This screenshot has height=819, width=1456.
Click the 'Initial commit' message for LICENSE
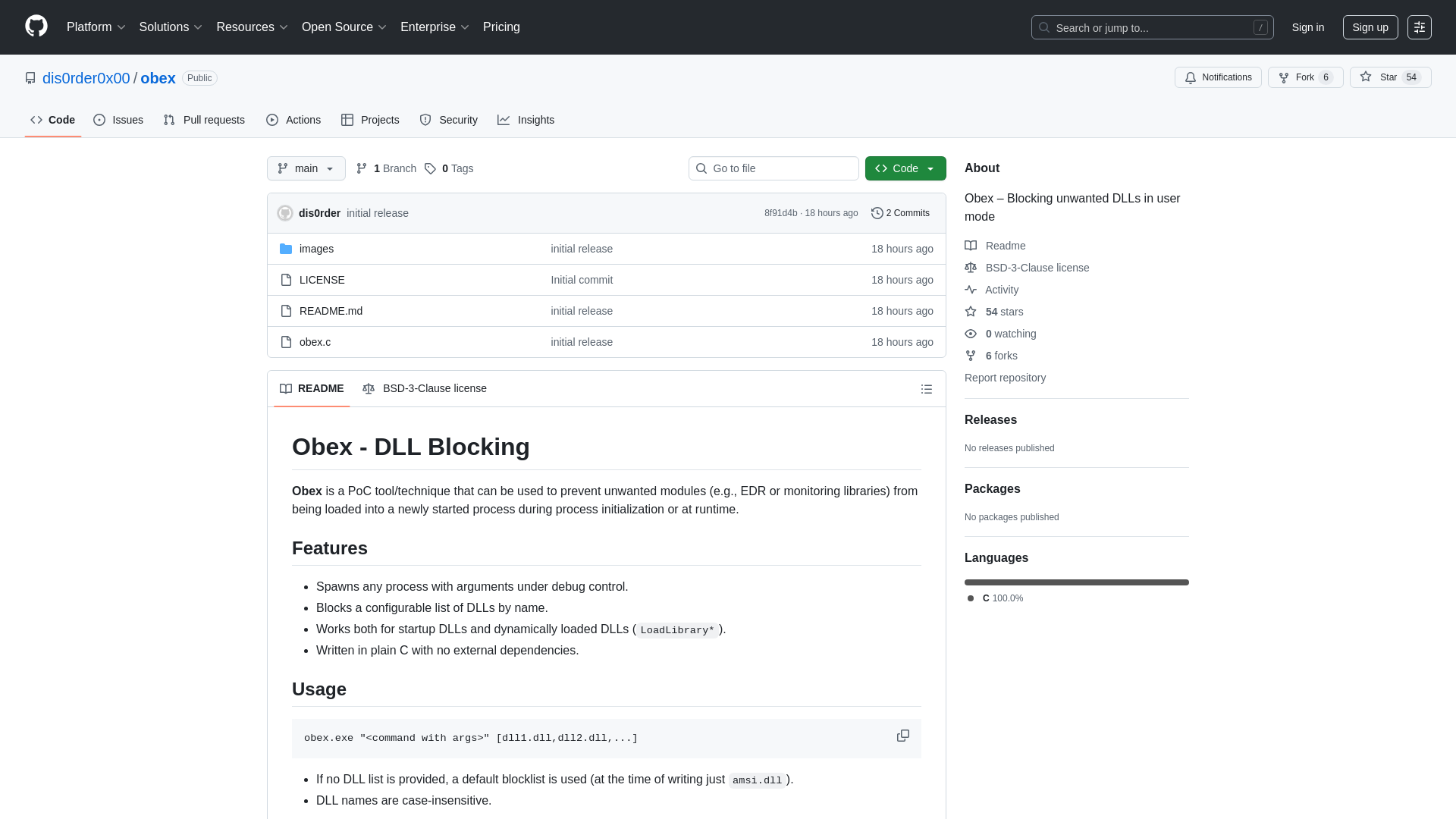tap(582, 280)
